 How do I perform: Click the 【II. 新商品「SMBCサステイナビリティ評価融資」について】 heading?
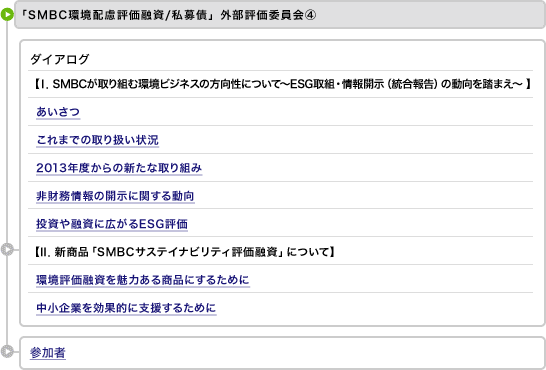pyautogui.click(x=184, y=252)
